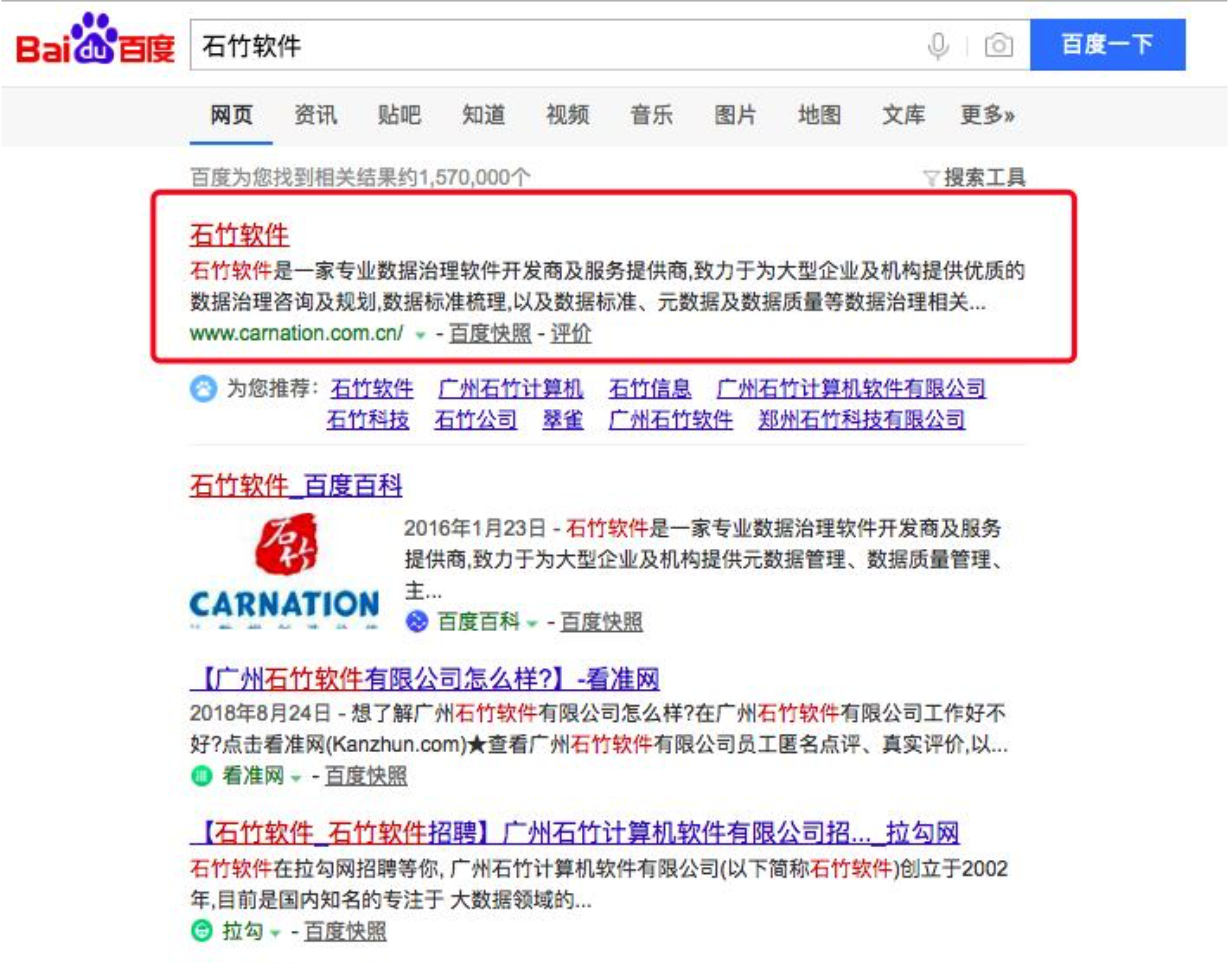
Task: Click the 评价 link
Action: click(x=571, y=334)
